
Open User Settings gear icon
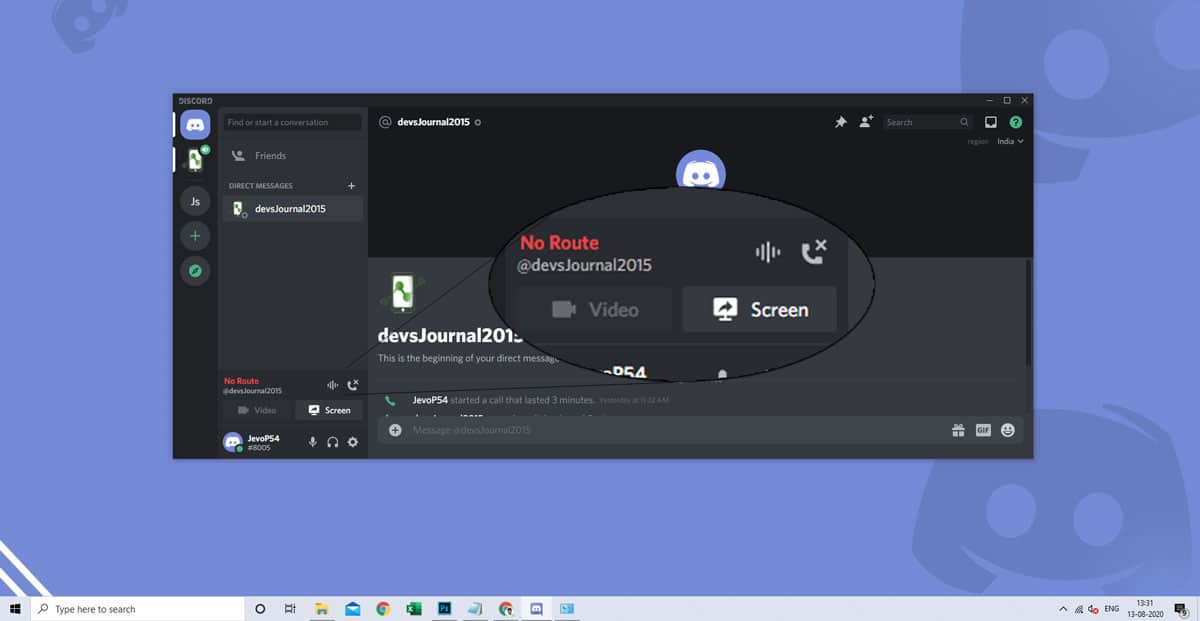[x=353, y=442]
